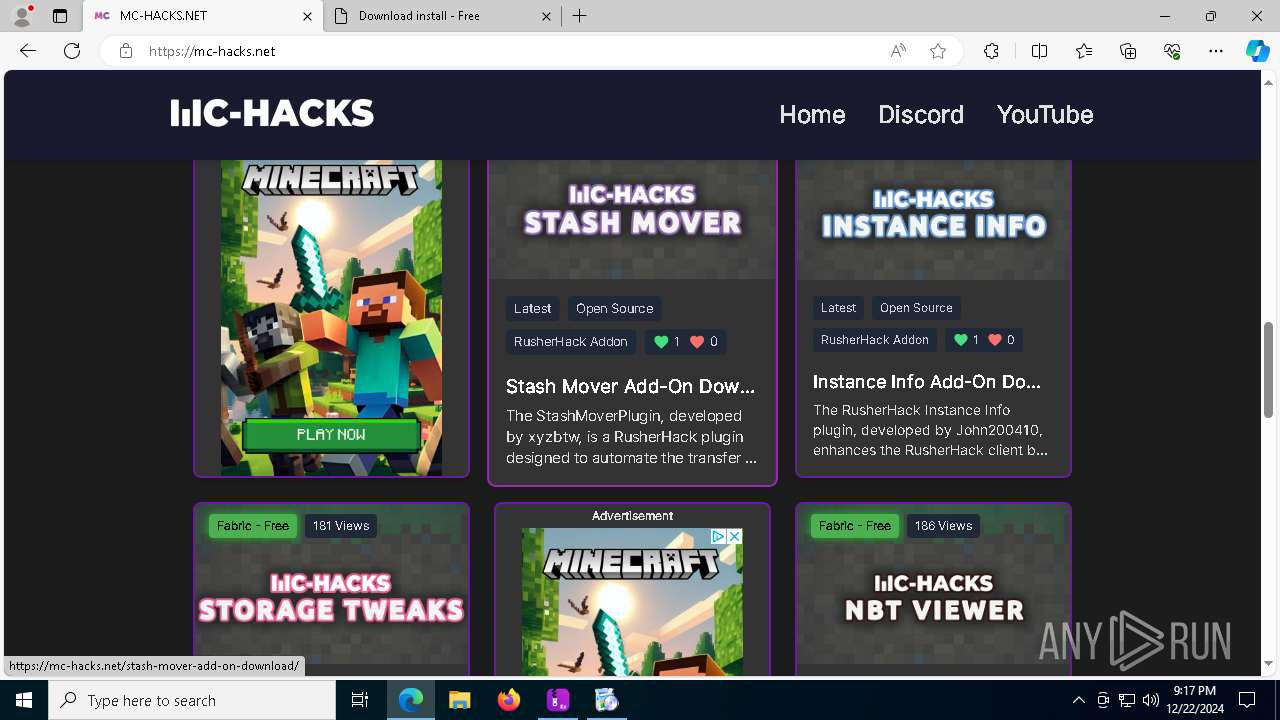This screenshot has height=720, width=1280.
Task: Open Browser essentials heart icon
Action: click(x=1172, y=51)
